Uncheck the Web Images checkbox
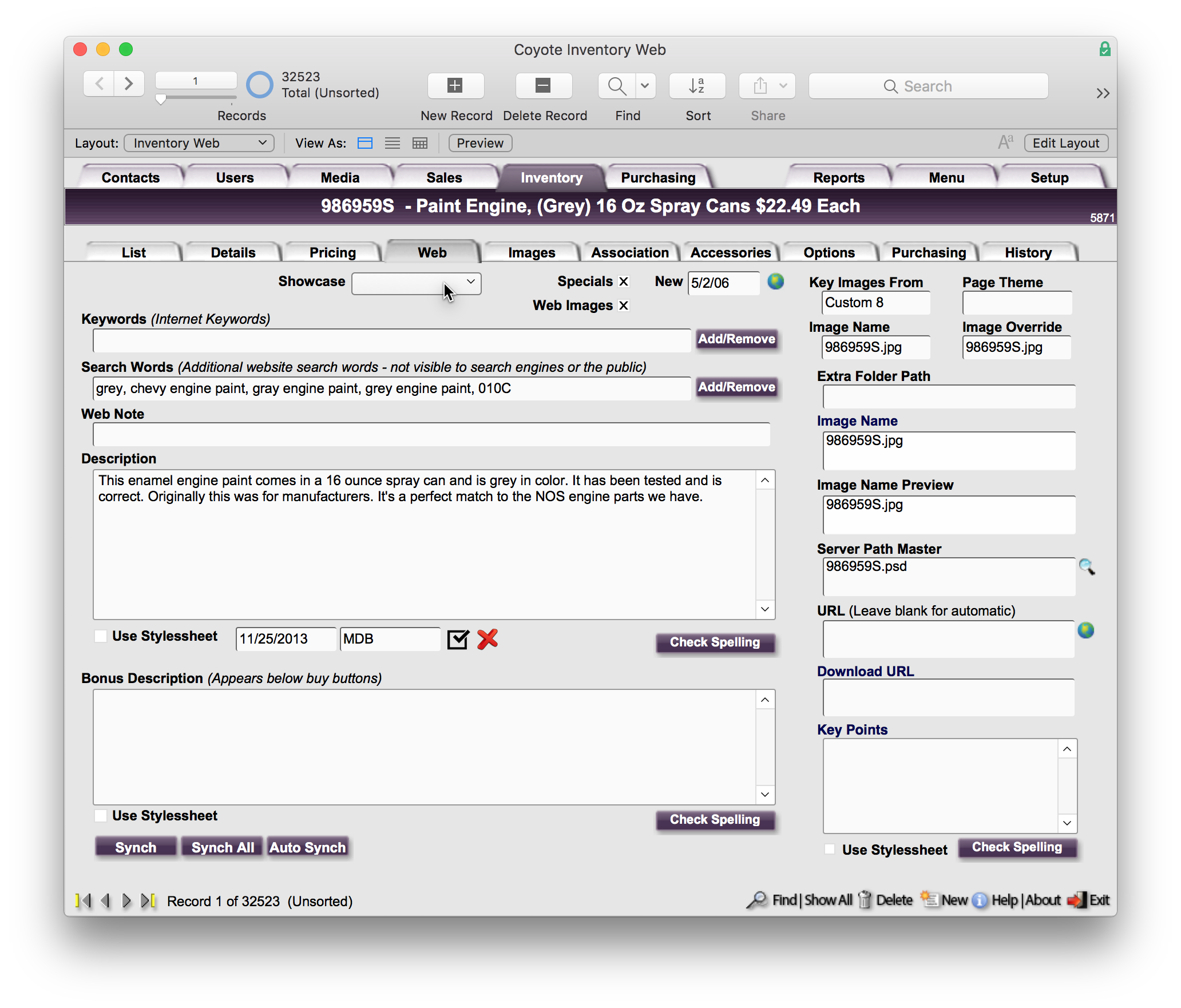The height and width of the screenshot is (1008, 1181). pyautogui.click(x=624, y=305)
